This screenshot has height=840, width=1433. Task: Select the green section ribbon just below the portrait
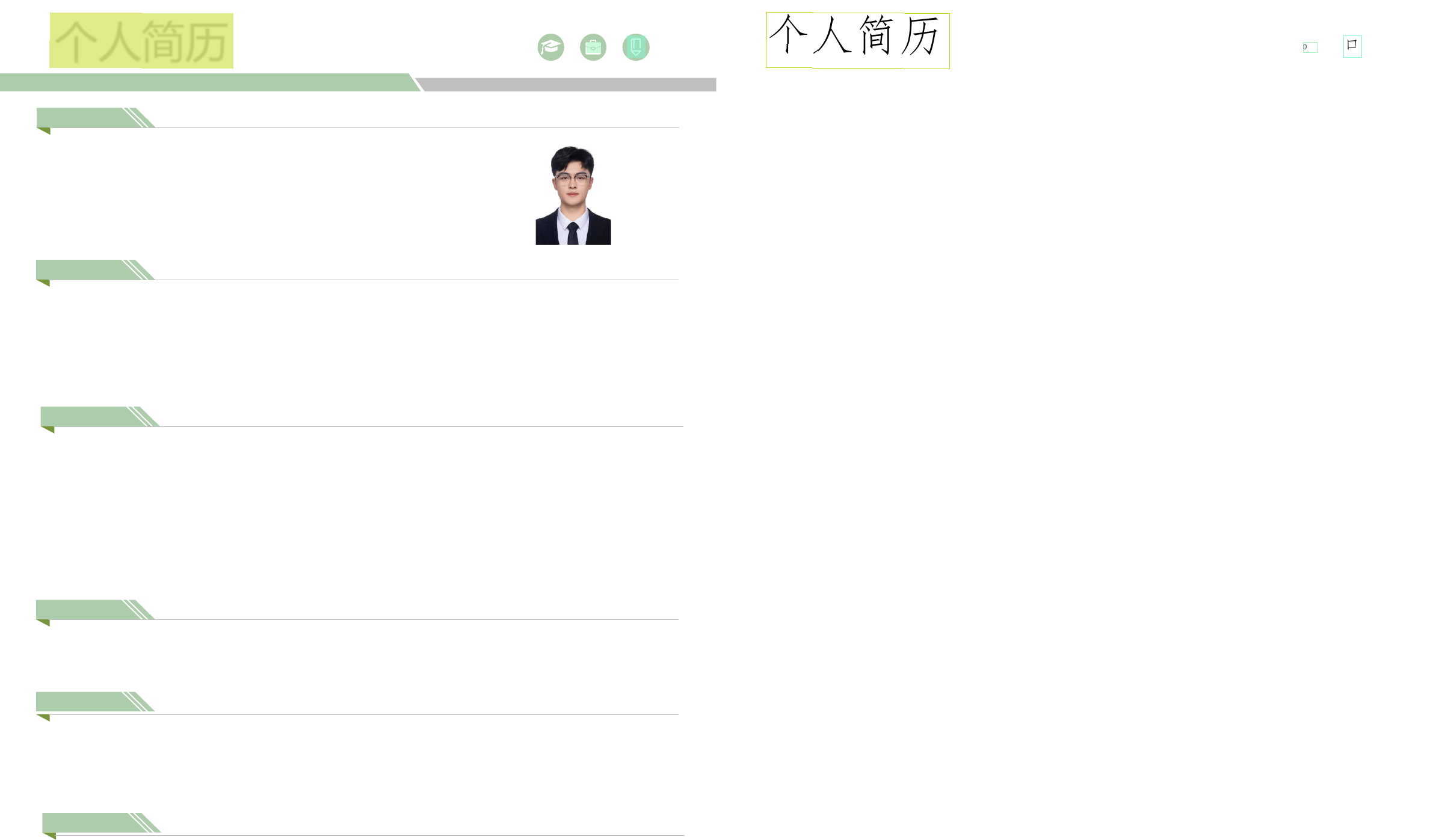(84, 269)
